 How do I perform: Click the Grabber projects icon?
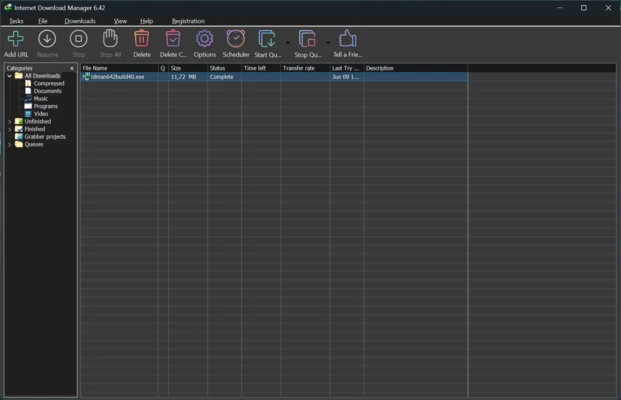tap(19, 137)
